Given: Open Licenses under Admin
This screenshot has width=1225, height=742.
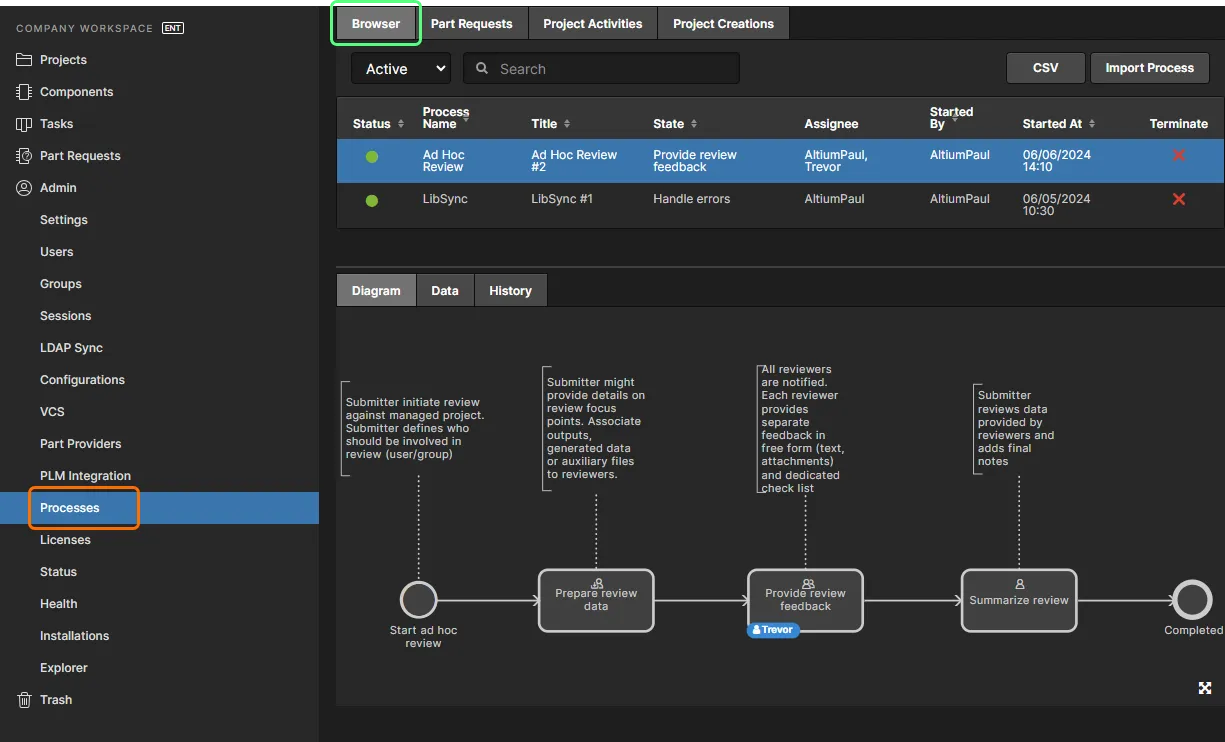Looking at the screenshot, I should click(x=66, y=540).
